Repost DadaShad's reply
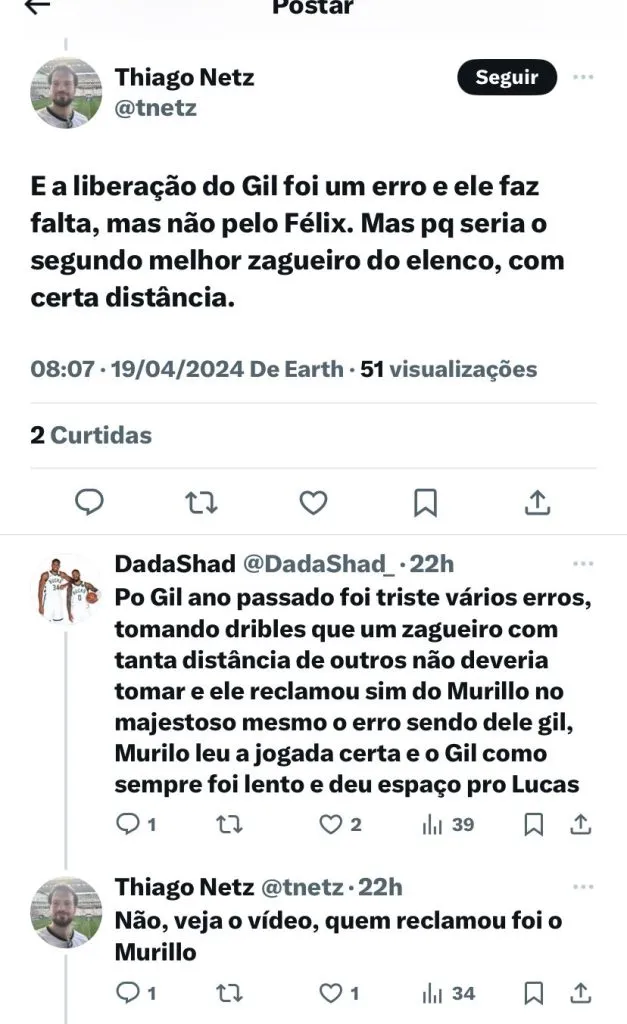Viewport: 627px width, 1024px height. tap(228, 824)
